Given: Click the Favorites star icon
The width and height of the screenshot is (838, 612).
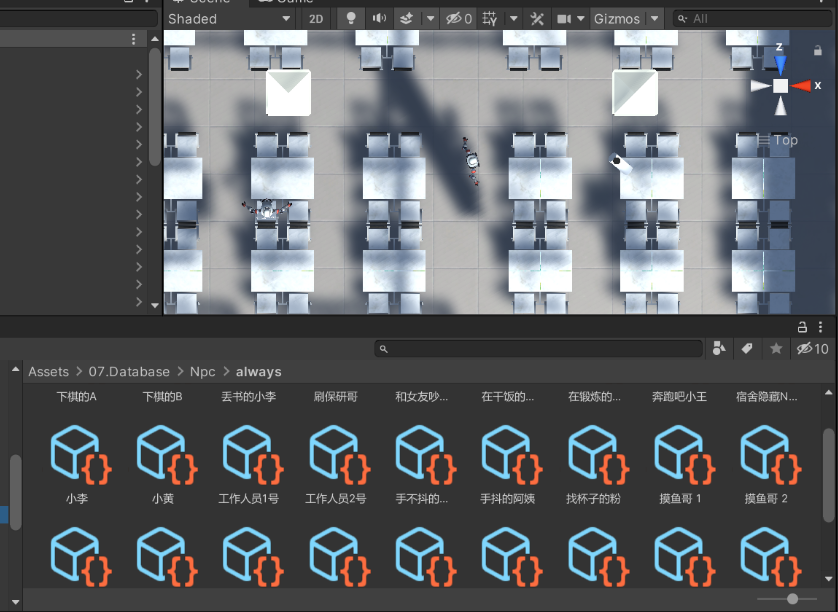Looking at the screenshot, I should pyautogui.click(x=776, y=348).
